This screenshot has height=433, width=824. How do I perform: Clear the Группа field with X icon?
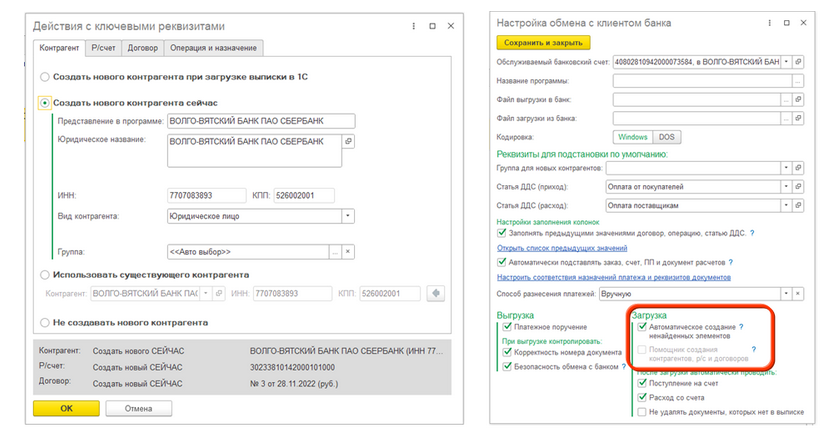click(x=348, y=252)
